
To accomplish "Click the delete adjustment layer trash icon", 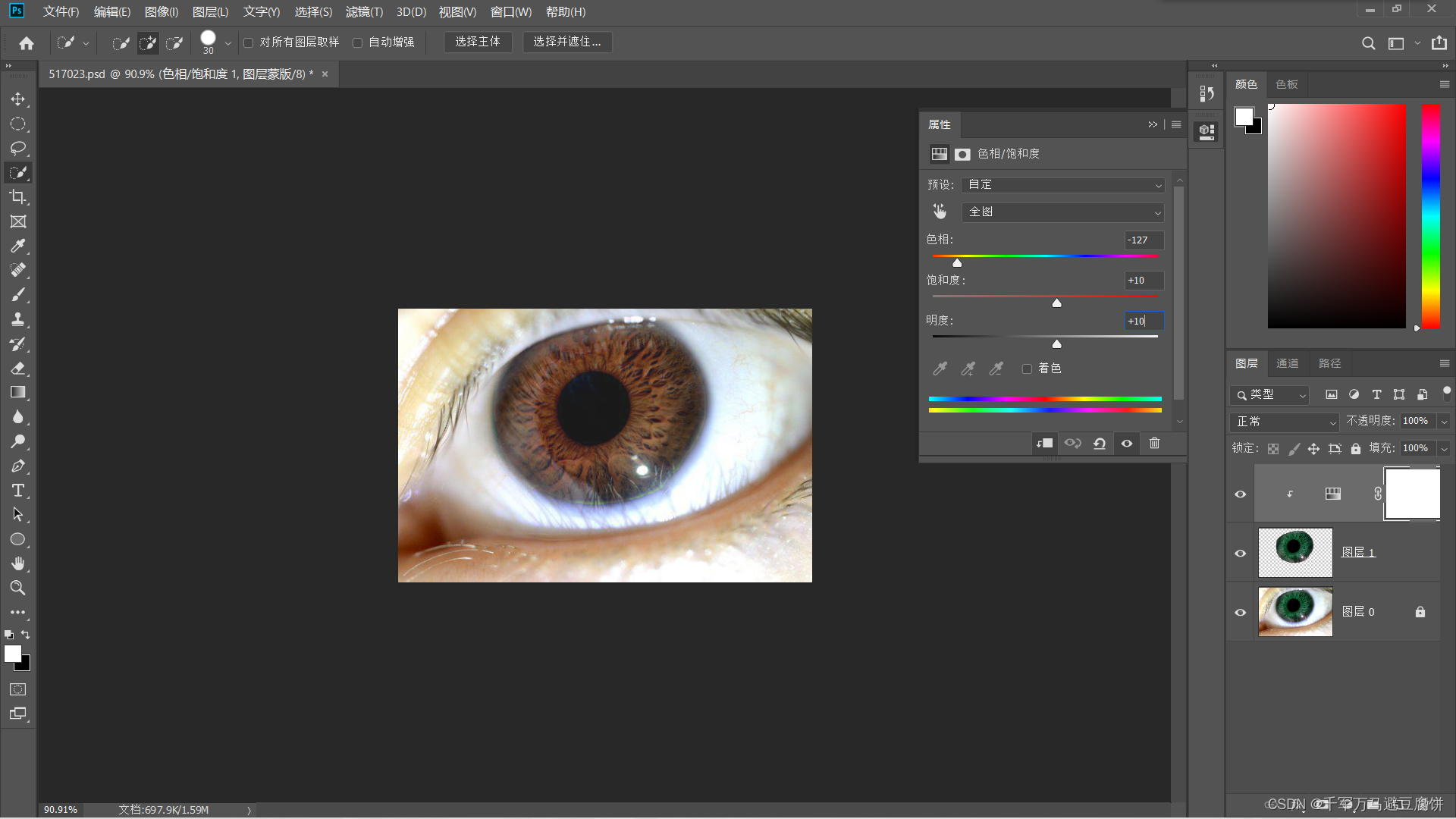I will tap(1154, 444).
